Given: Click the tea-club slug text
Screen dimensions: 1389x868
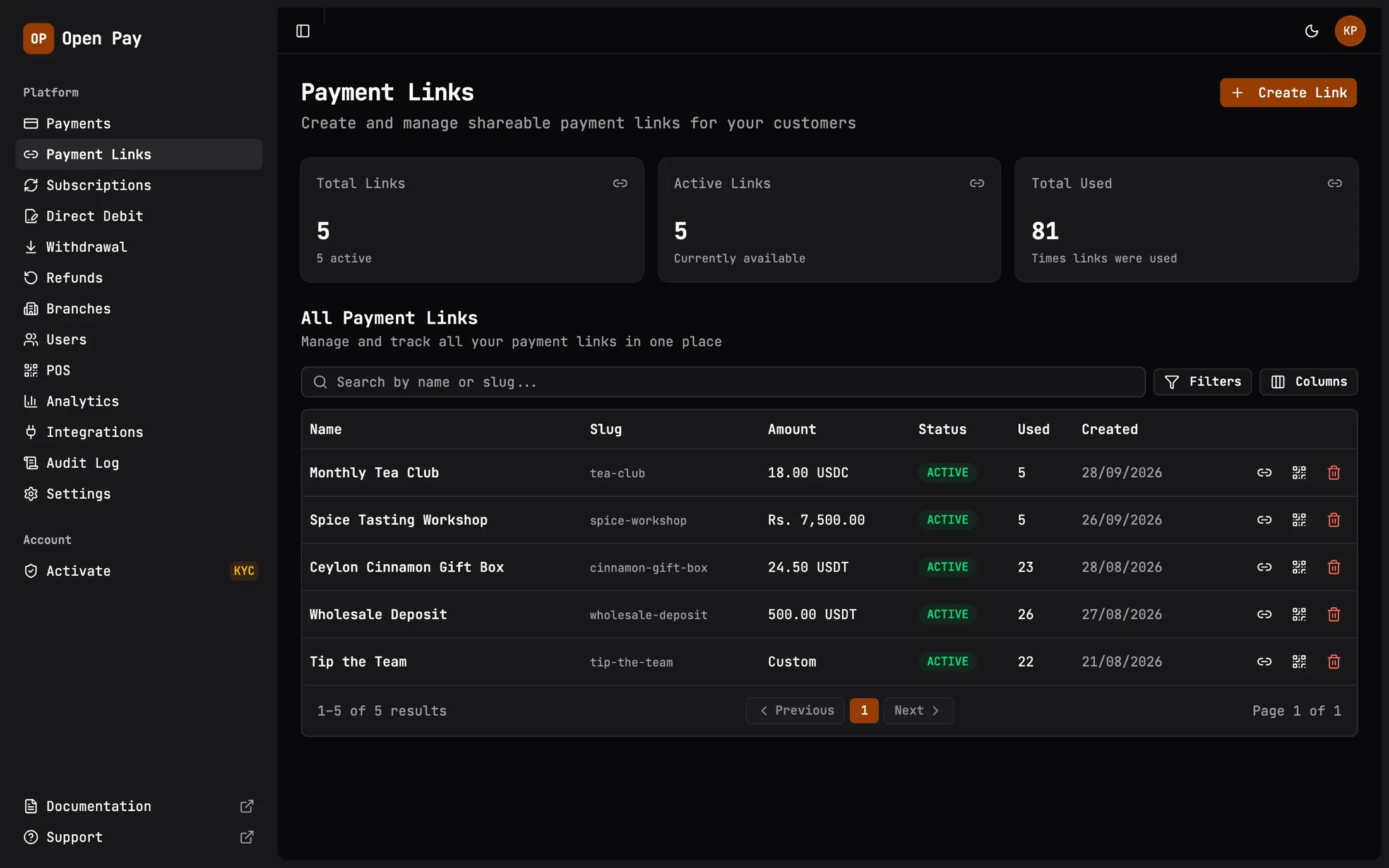Looking at the screenshot, I should pyautogui.click(x=617, y=473).
